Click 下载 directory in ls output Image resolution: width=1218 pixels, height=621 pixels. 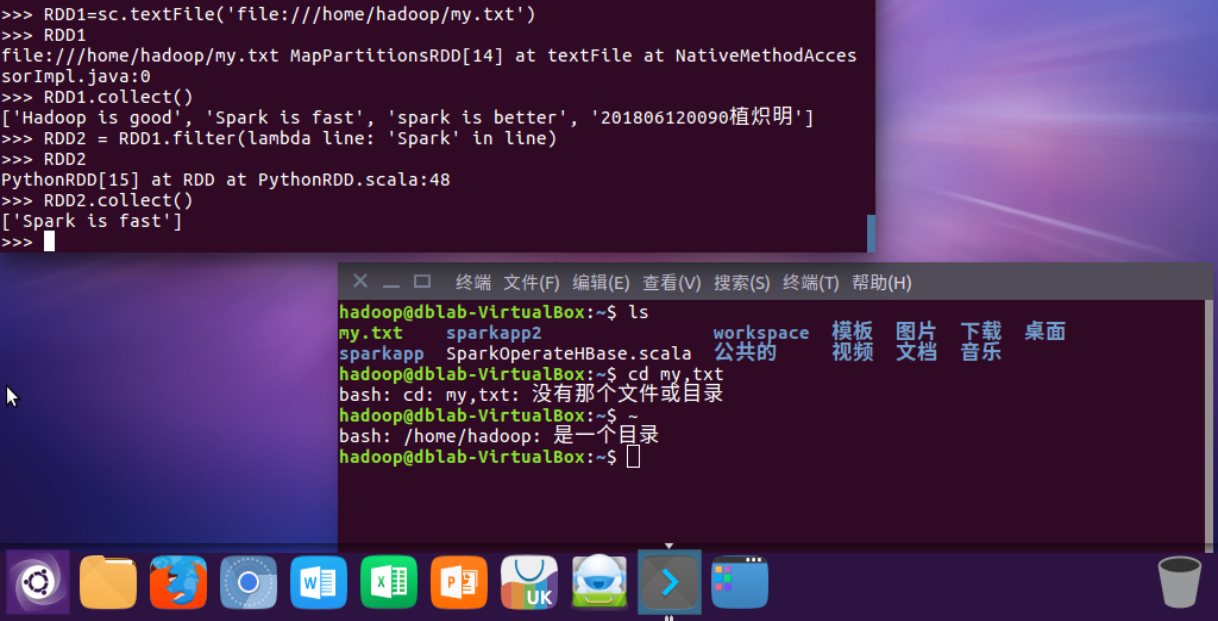point(981,332)
